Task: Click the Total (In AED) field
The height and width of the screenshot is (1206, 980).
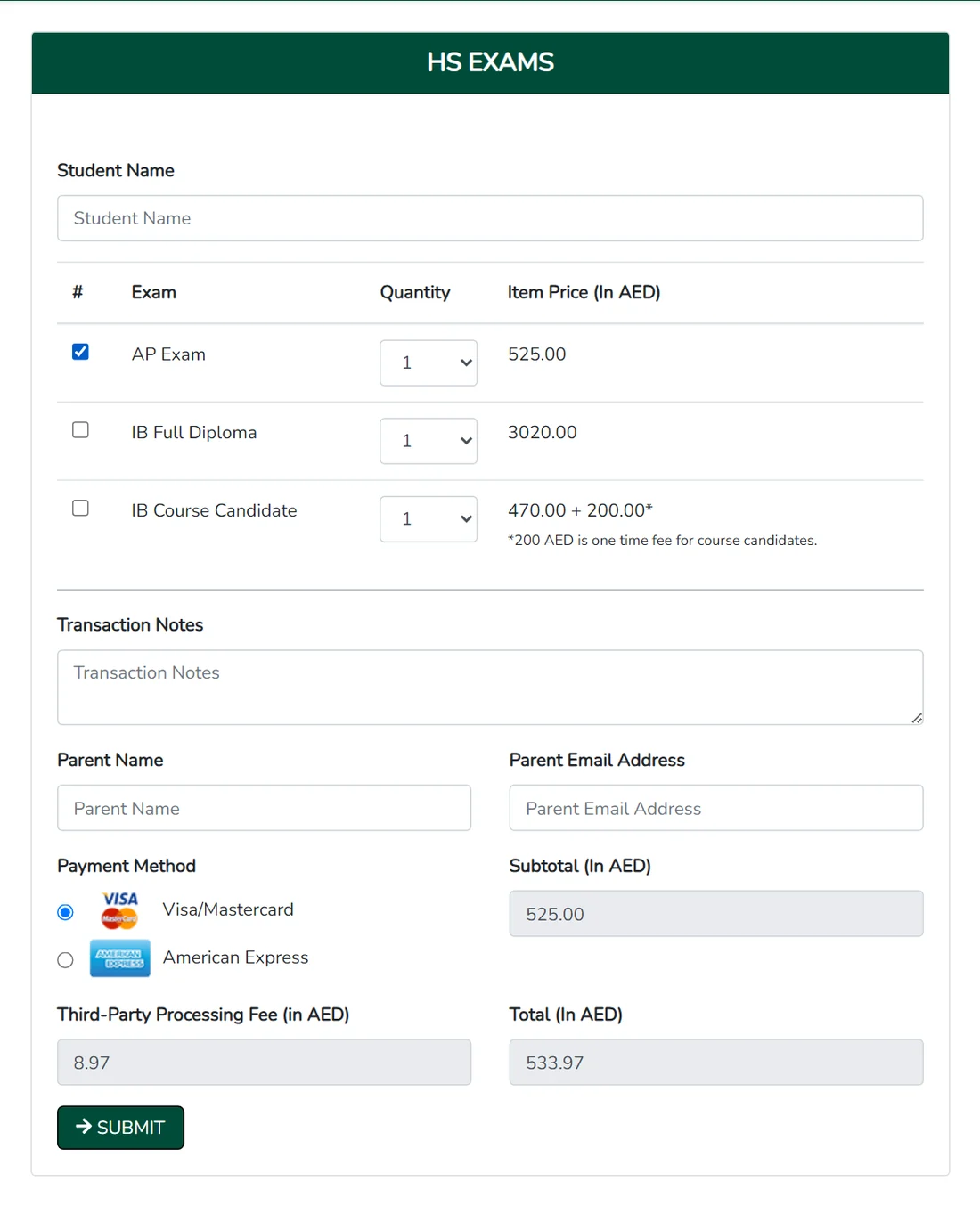Action: 716,1063
